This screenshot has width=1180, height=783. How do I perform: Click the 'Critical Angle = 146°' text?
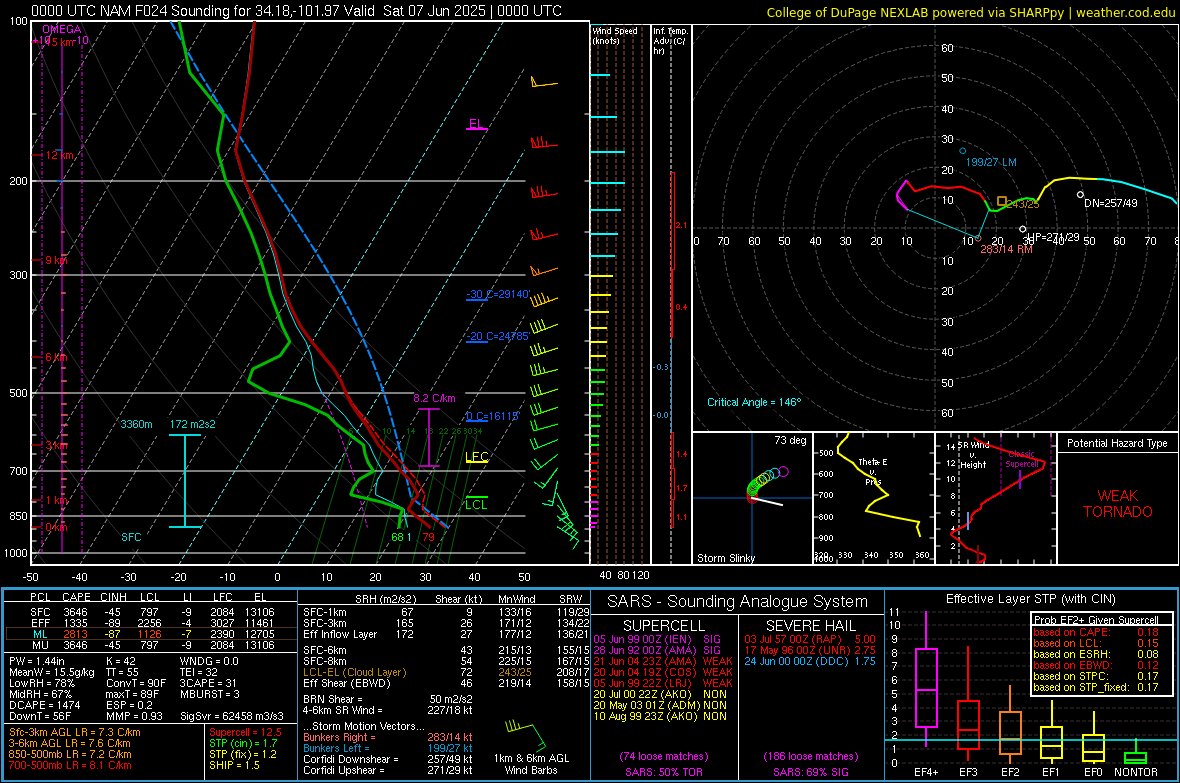(754, 402)
